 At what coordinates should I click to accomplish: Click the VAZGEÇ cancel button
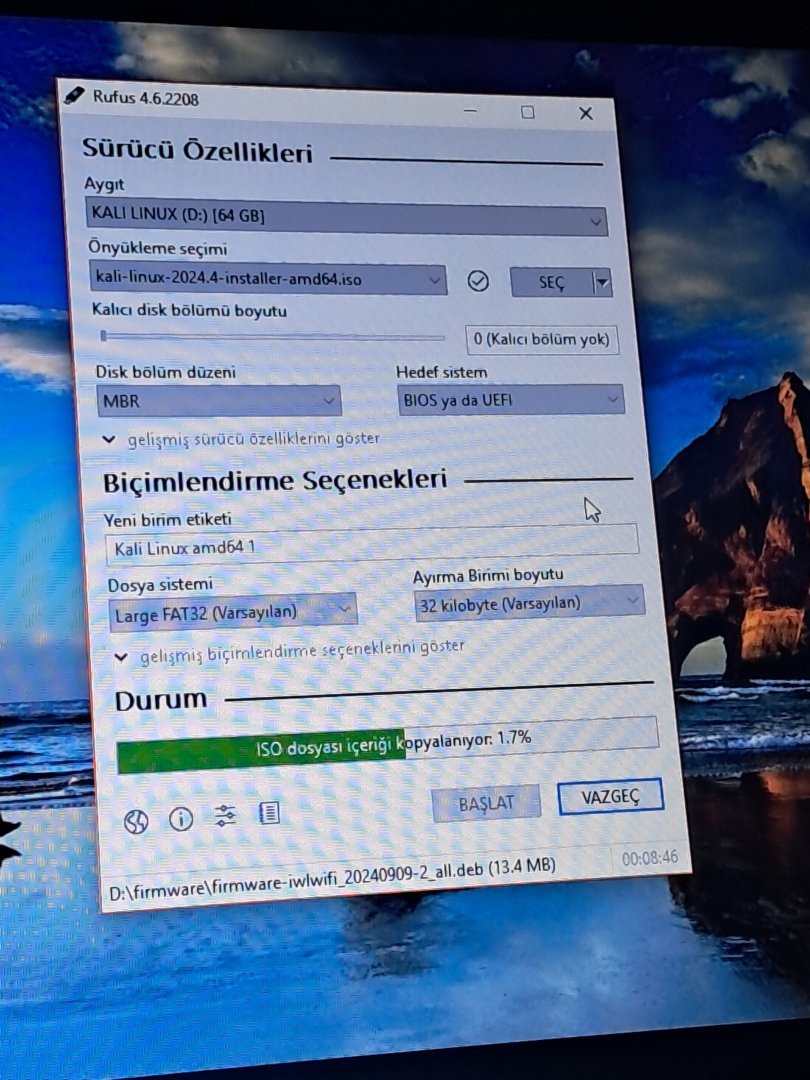click(610, 797)
